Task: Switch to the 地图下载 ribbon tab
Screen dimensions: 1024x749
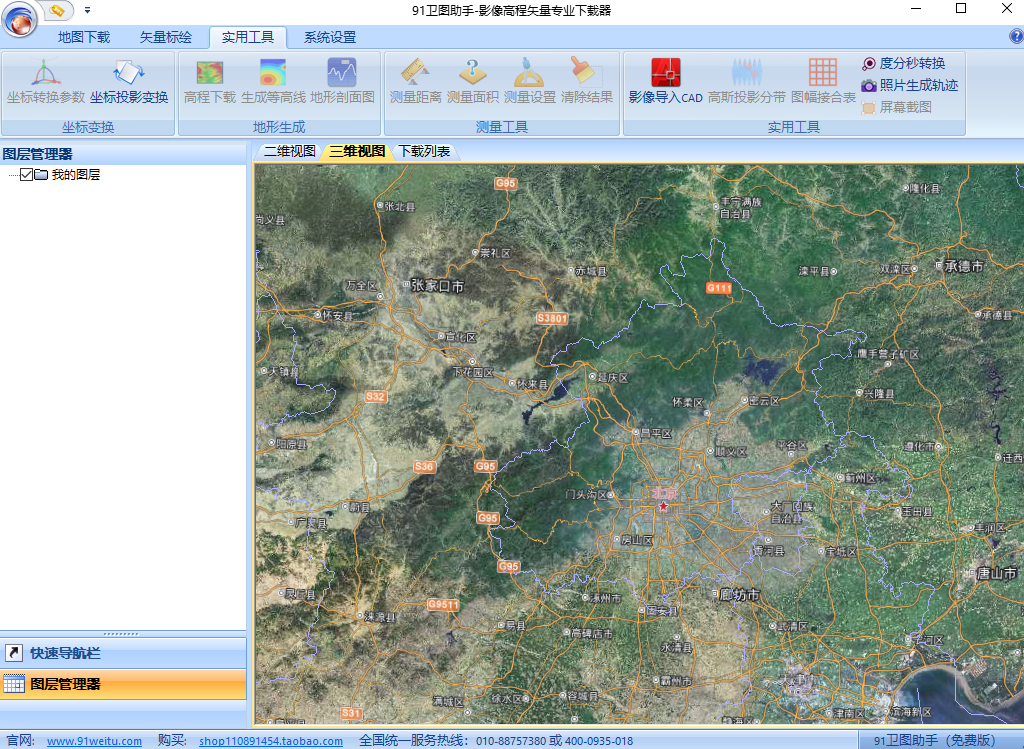Action: tap(84, 37)
